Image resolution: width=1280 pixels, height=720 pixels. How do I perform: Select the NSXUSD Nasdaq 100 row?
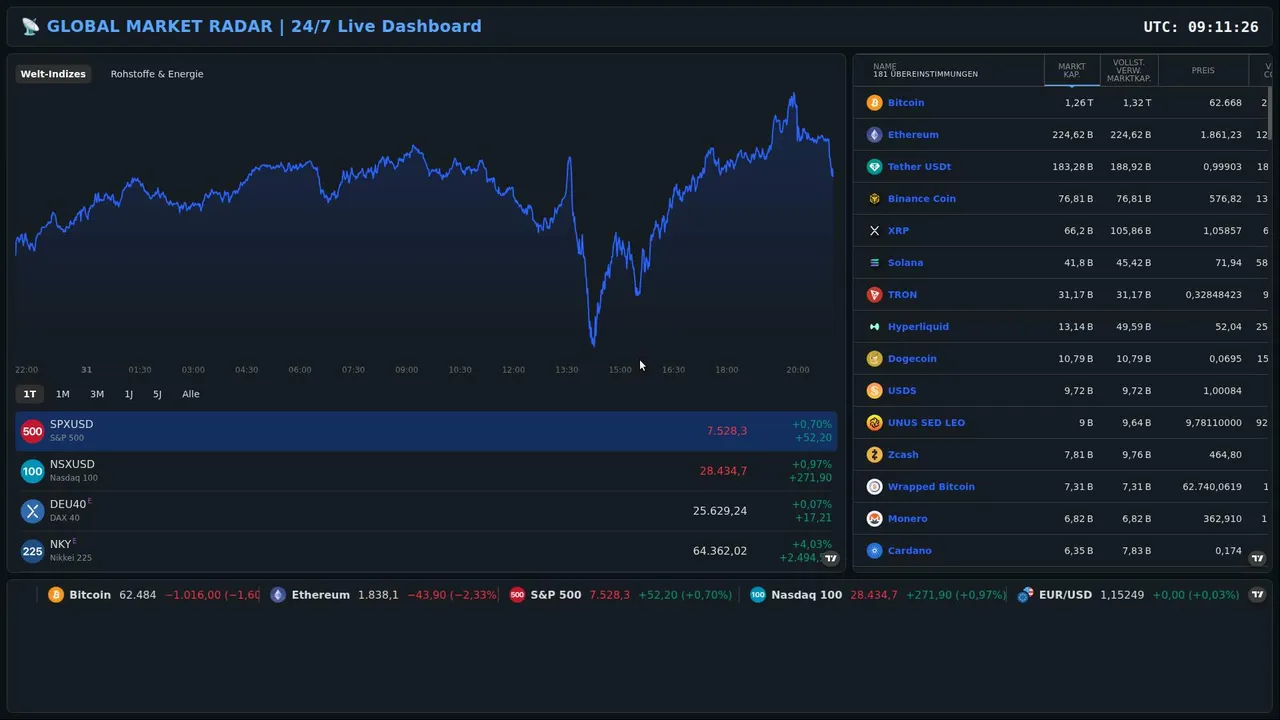pos(426,471)
